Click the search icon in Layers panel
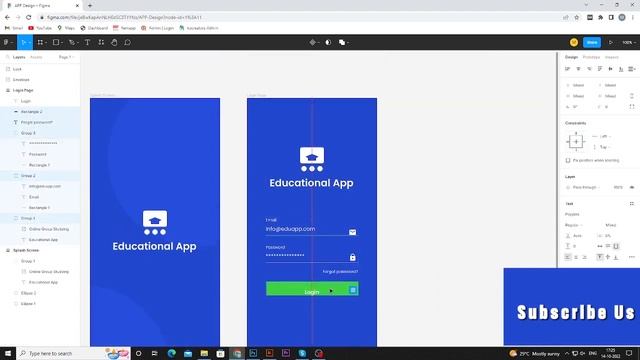Viewport: 640px width, 360px height. coord(8,57)
